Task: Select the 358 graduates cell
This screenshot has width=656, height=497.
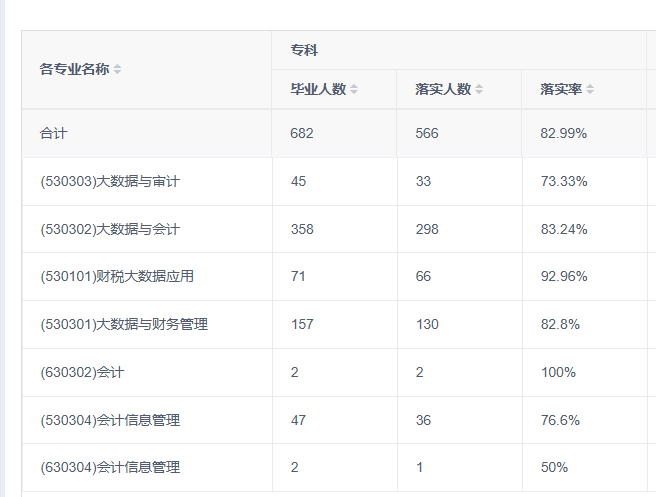Action: [x=302, y=229]
